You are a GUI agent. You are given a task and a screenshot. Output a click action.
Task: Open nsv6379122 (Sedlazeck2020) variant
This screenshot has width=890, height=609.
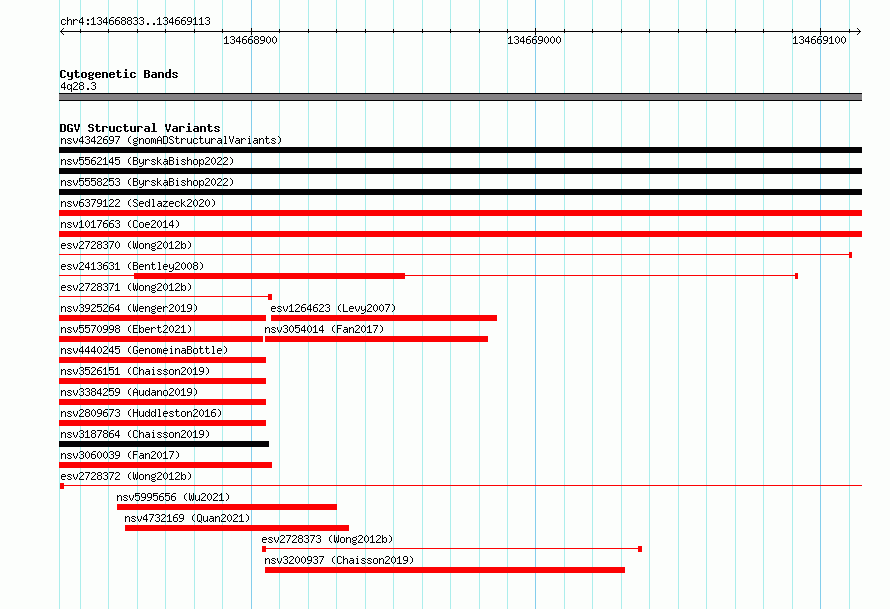[138, 203]
